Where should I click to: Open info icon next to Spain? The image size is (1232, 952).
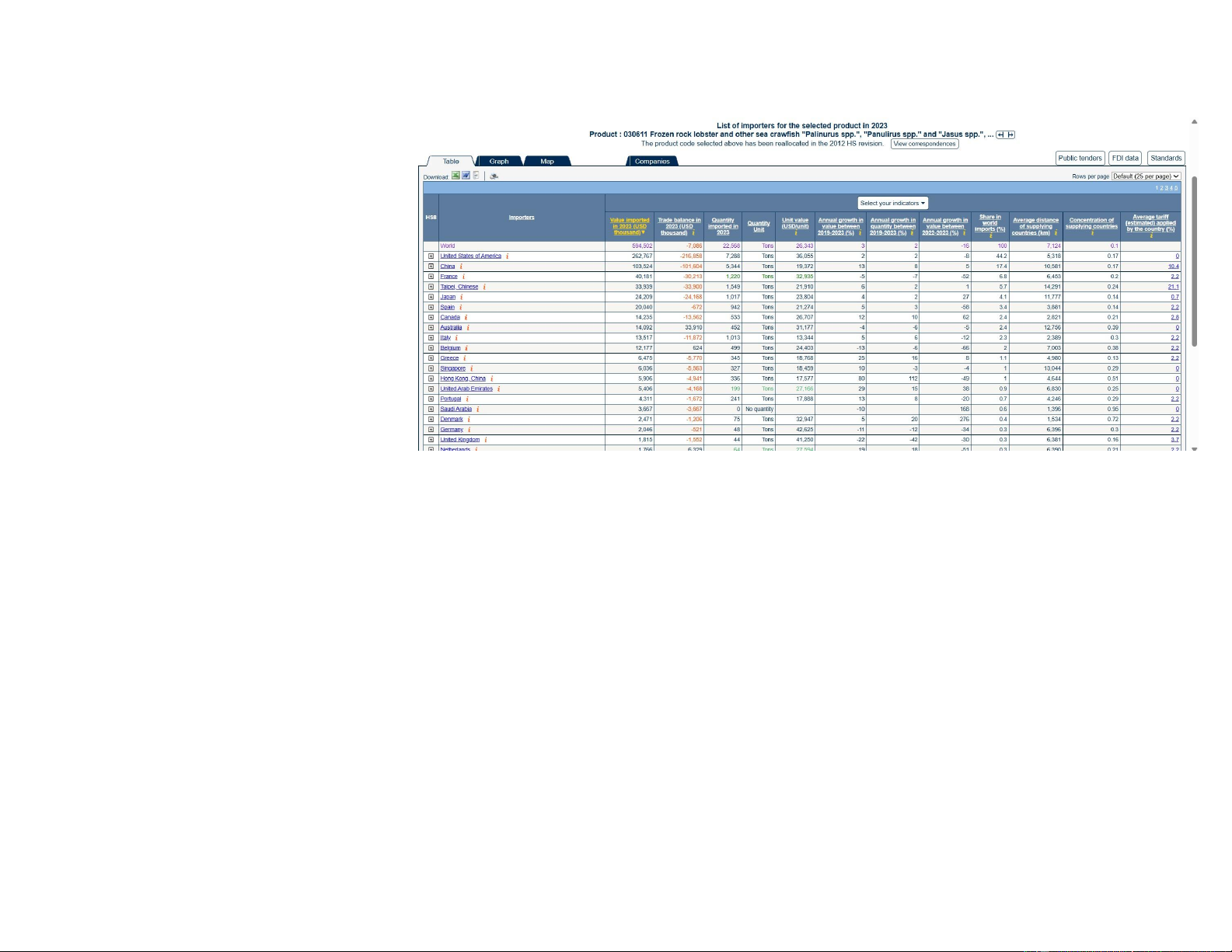[x=460, y=307]
